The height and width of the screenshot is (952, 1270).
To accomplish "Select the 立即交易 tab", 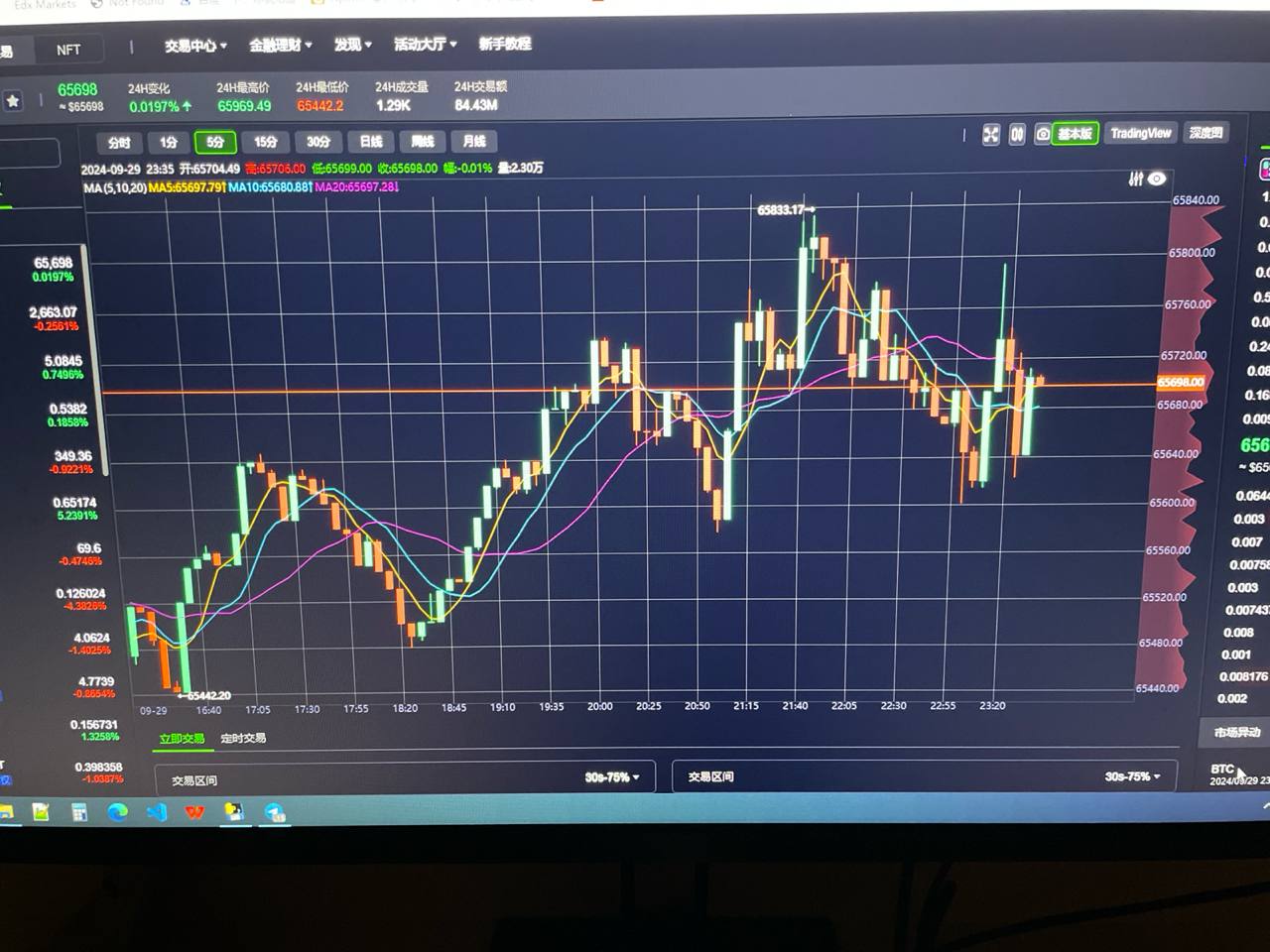I will click(182, 739).
